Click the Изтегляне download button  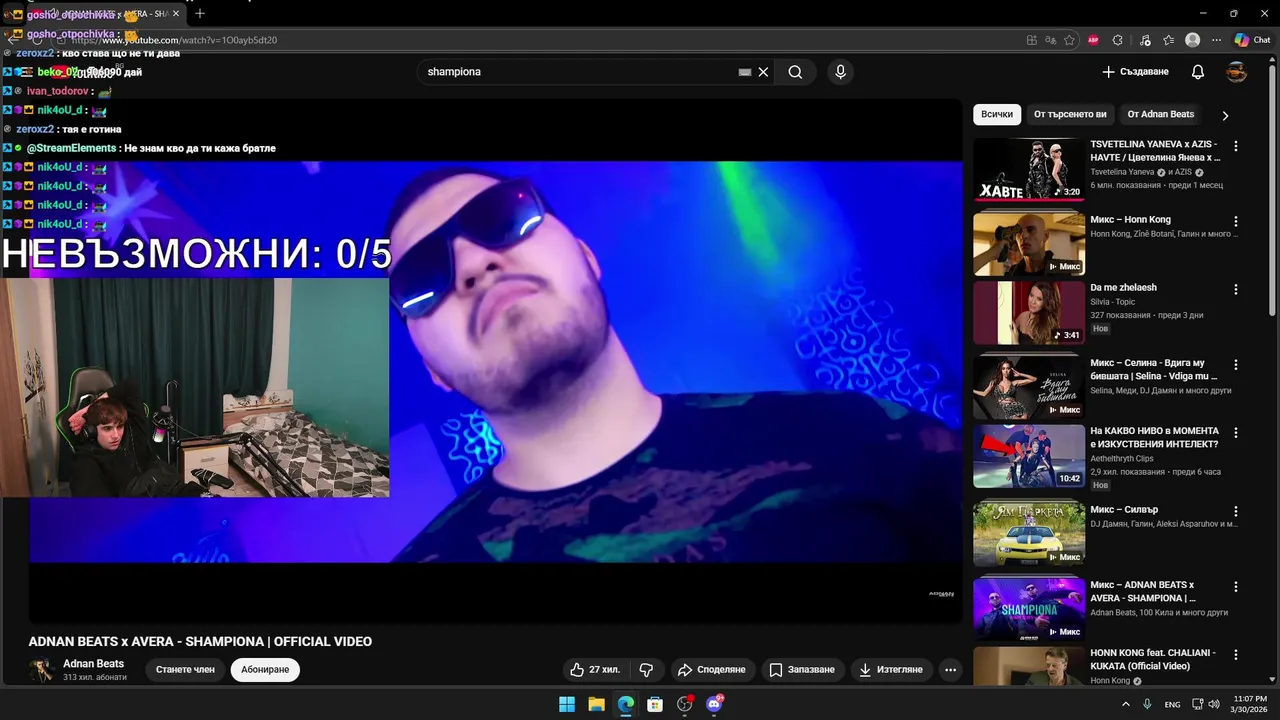890,669
